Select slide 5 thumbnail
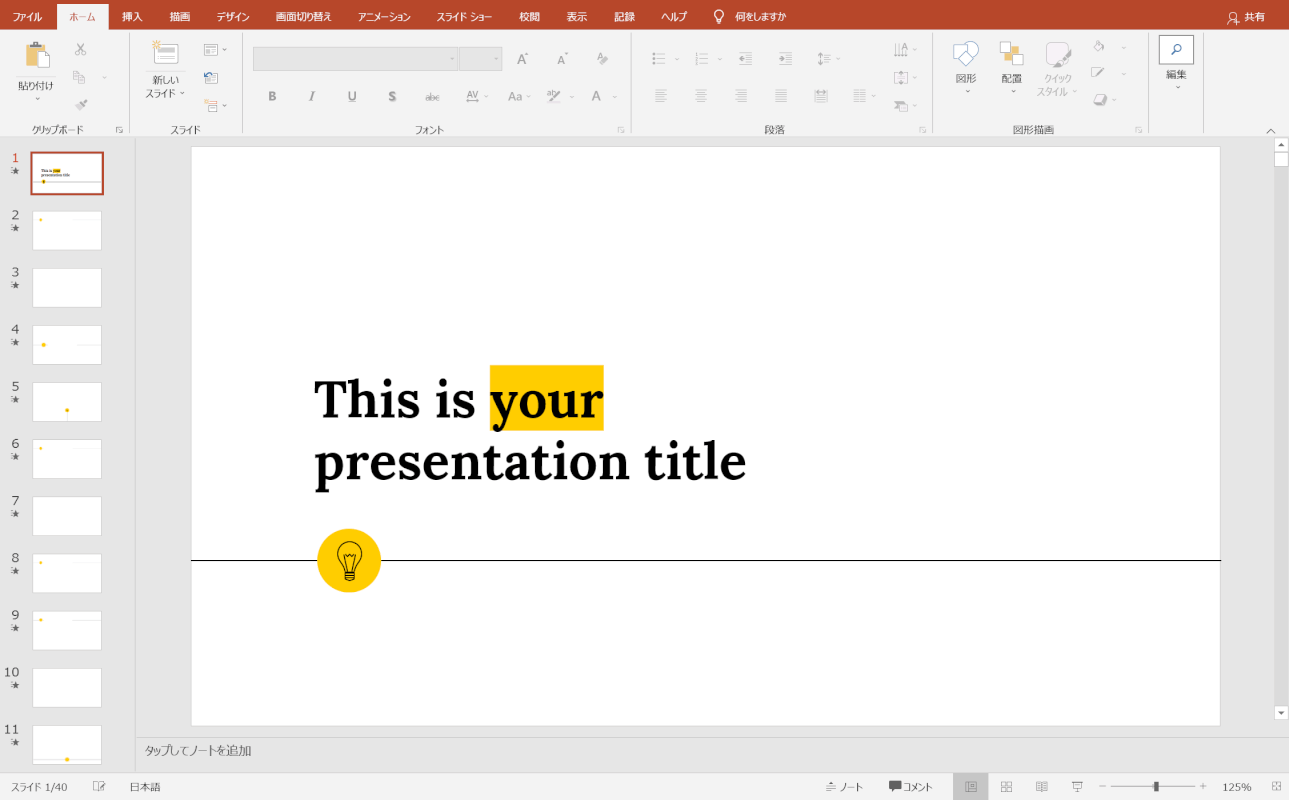Viewport: 1289px width, 800px height. 67,402
